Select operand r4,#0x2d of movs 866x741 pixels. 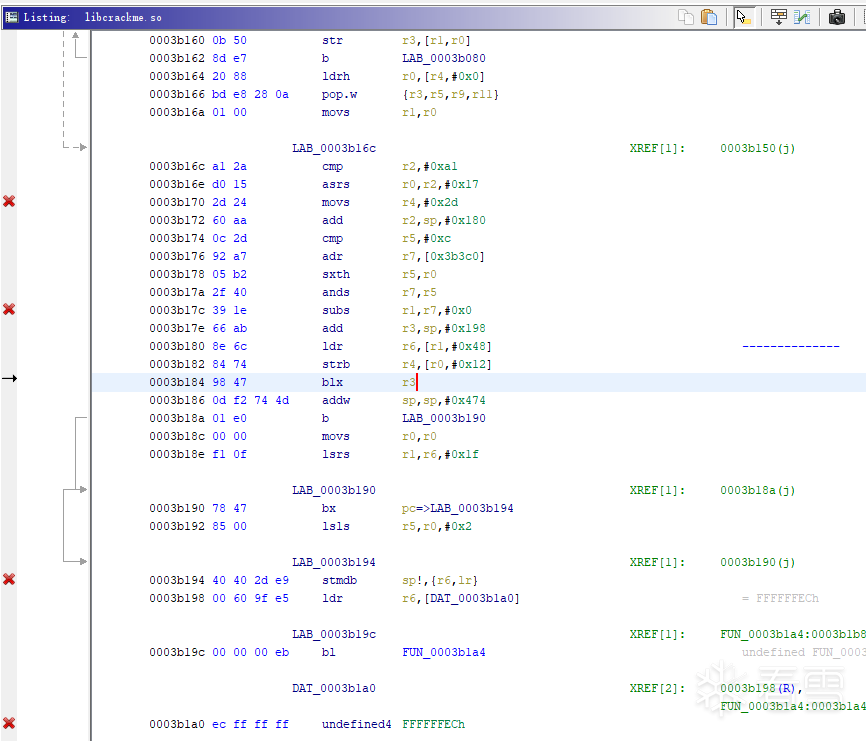[x=430, y=203]
